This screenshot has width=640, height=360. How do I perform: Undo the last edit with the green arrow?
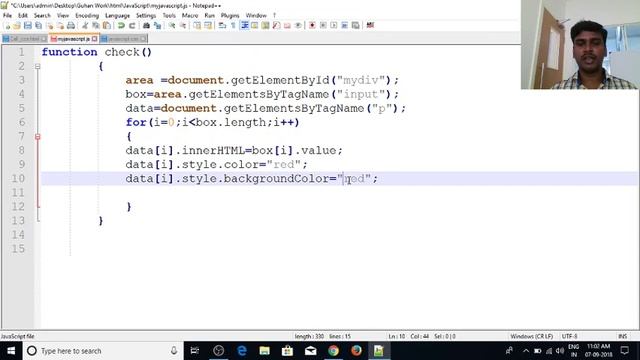click(121, 26)
